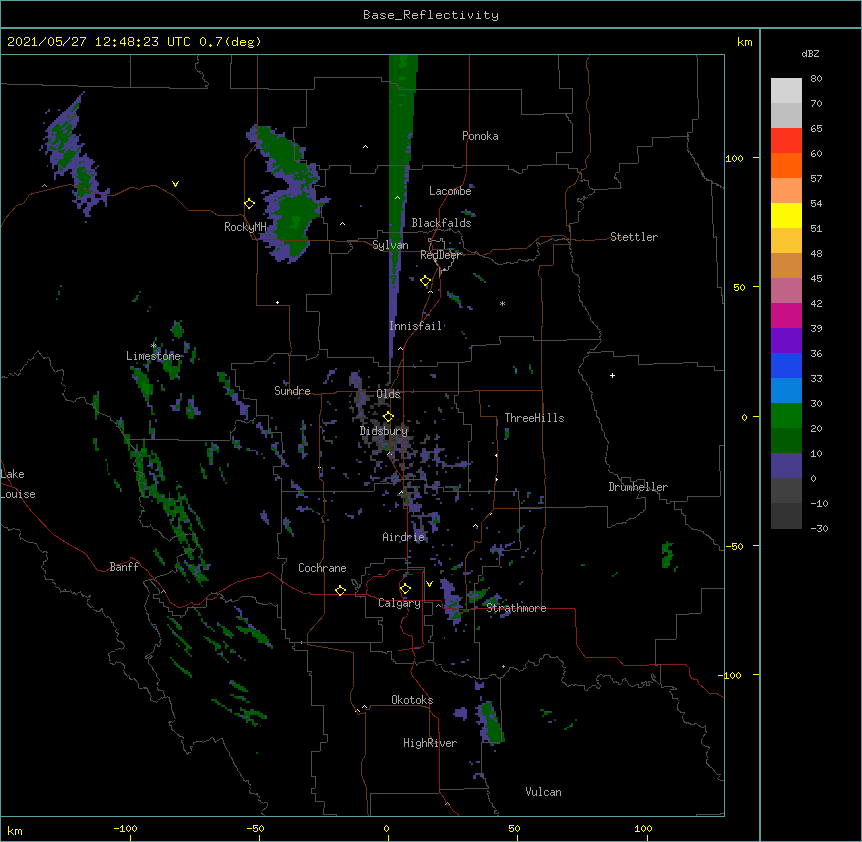
Task: Click the Drumheller label
Action: click(x=638, y=487)
